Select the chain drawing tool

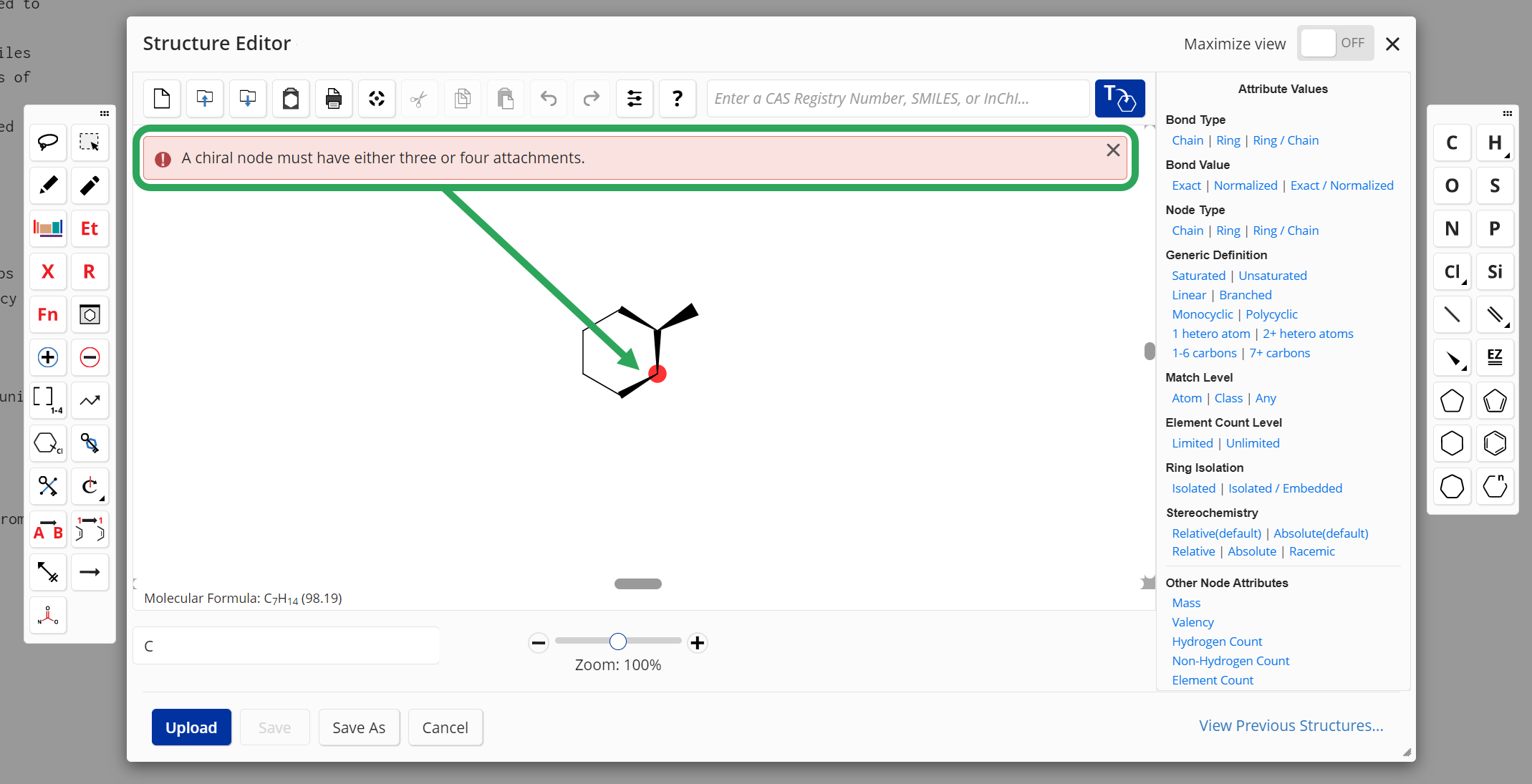point(90,400)
